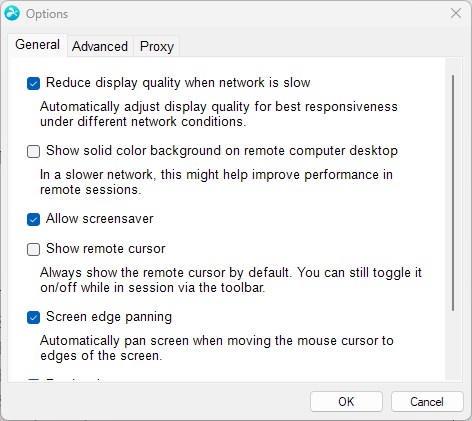Enable the Show solid color background checkbox
Image resolution: width=472 pixels, height=421 pixels.
click(x=33, y=151)
